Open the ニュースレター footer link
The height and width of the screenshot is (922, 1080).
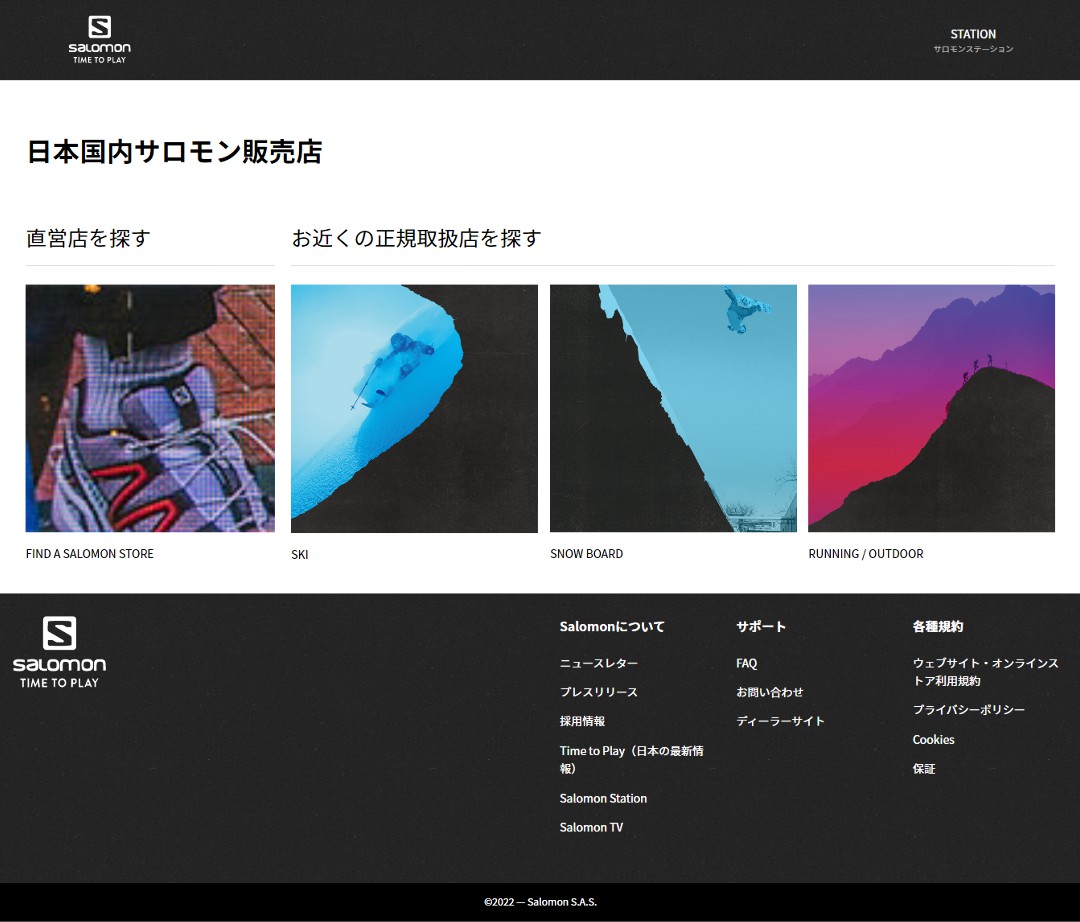coord(599,663)
